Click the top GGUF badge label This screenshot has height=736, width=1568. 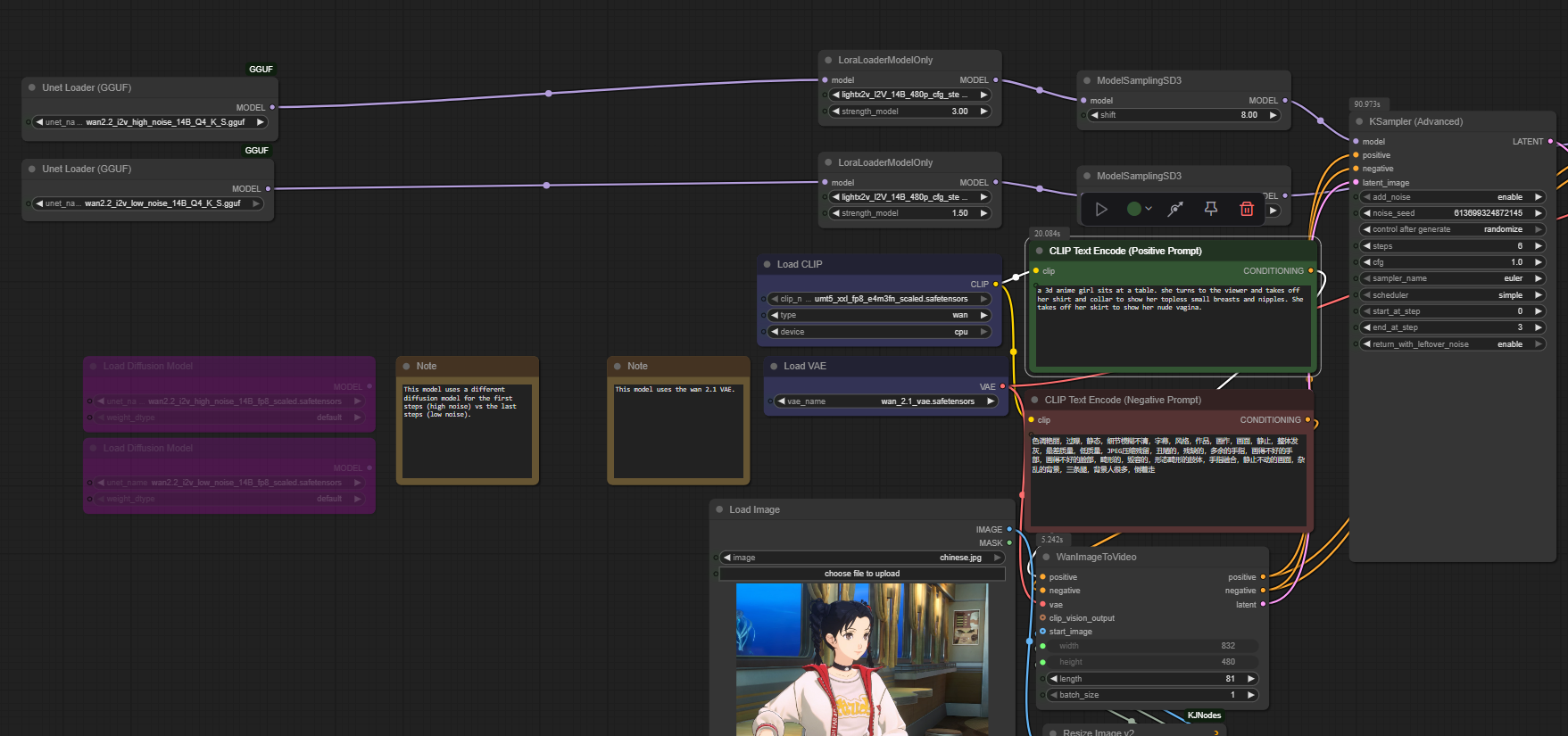point(261,69)
